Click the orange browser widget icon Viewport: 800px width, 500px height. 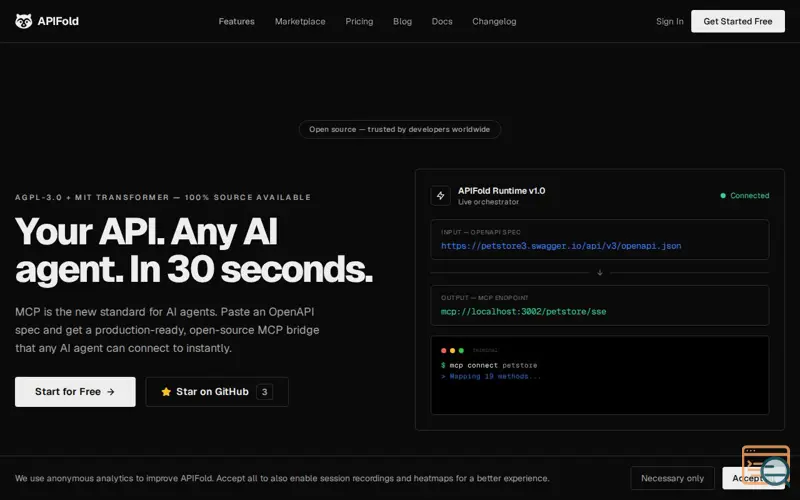(765, 464)
